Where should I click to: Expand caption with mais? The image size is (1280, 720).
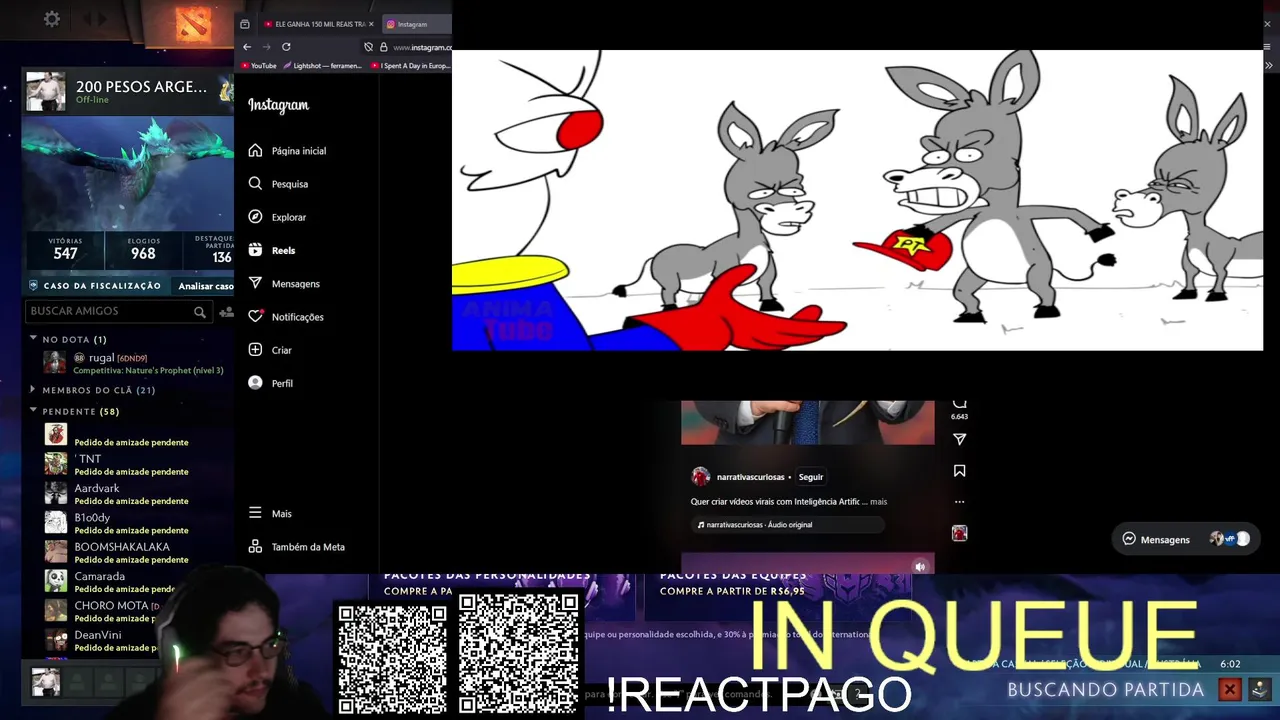[878, 501]
